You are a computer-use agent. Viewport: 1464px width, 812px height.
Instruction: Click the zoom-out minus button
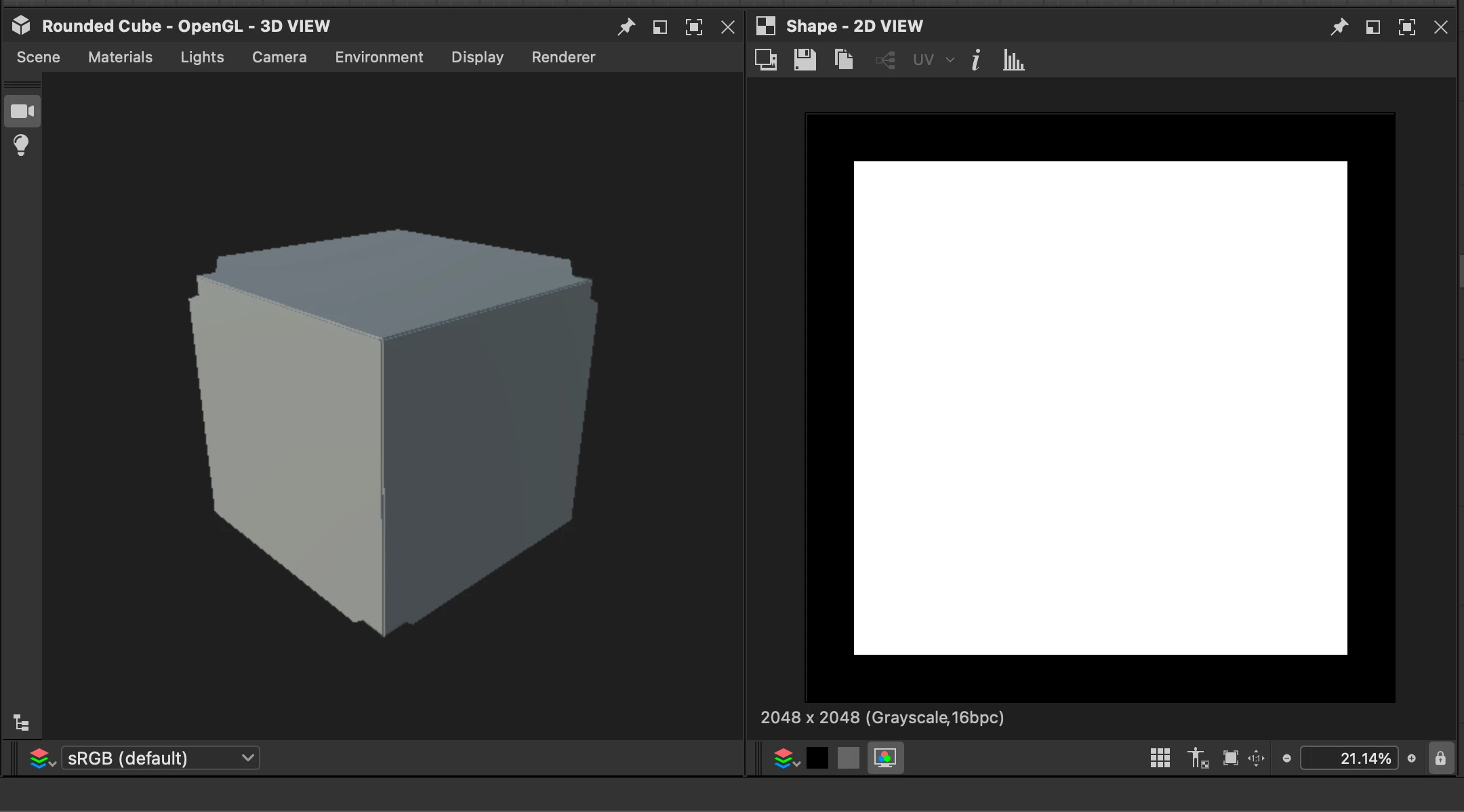1286,758
